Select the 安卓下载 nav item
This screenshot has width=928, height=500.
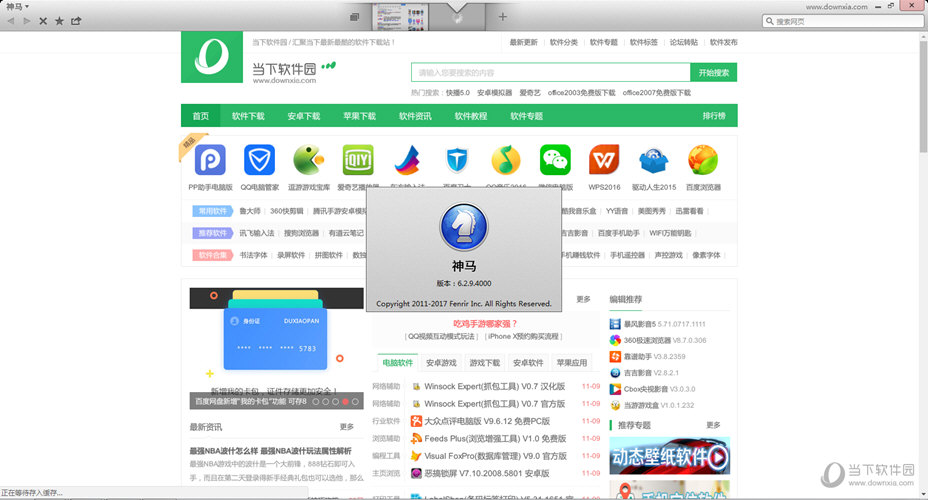point(304,116)
